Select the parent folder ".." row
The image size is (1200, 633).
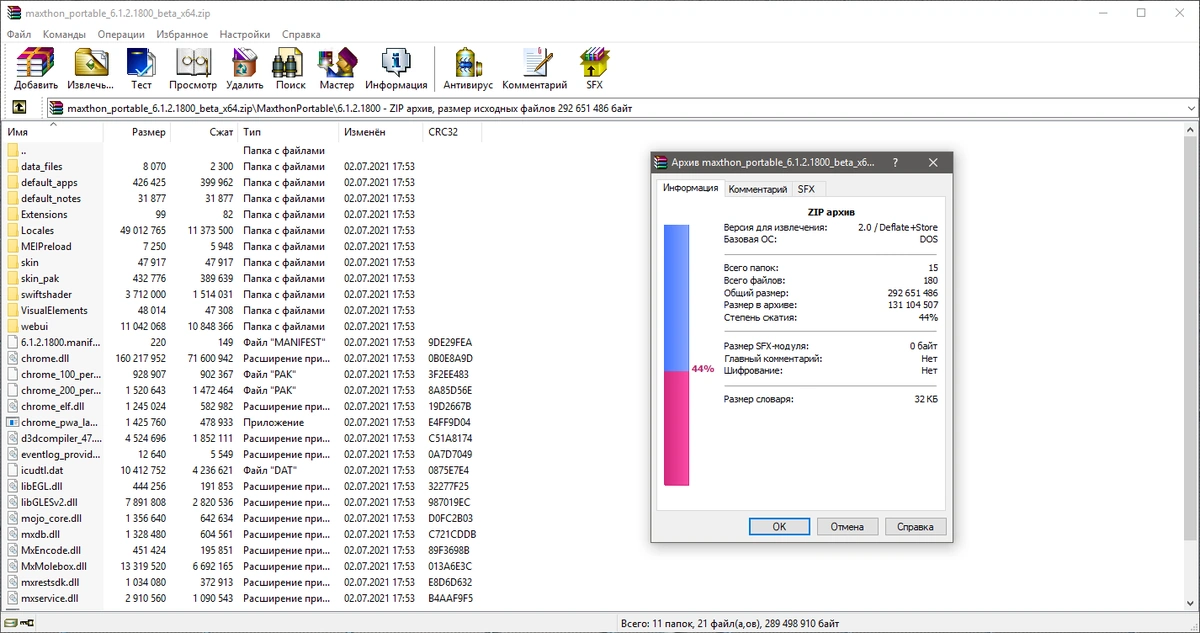click(242, 151)
